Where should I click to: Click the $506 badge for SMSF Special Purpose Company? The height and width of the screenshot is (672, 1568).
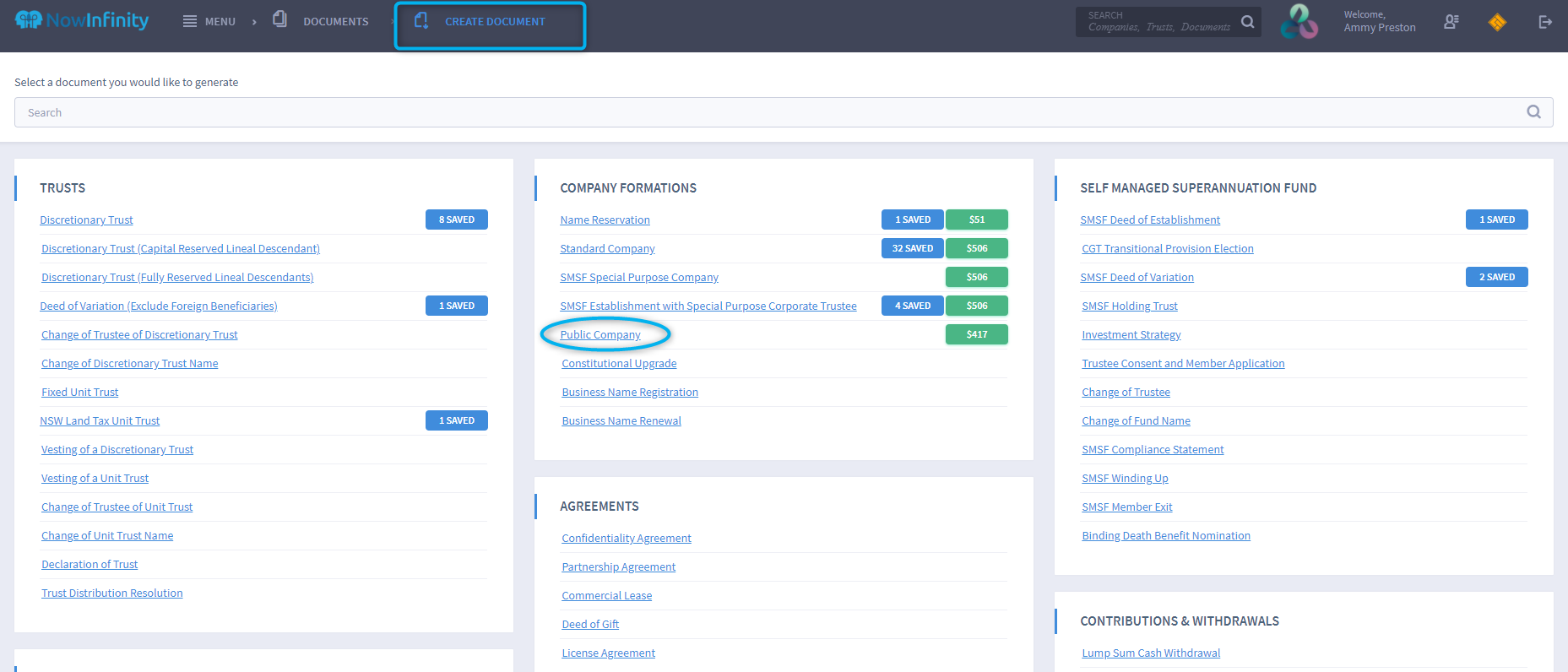(977, 277)
